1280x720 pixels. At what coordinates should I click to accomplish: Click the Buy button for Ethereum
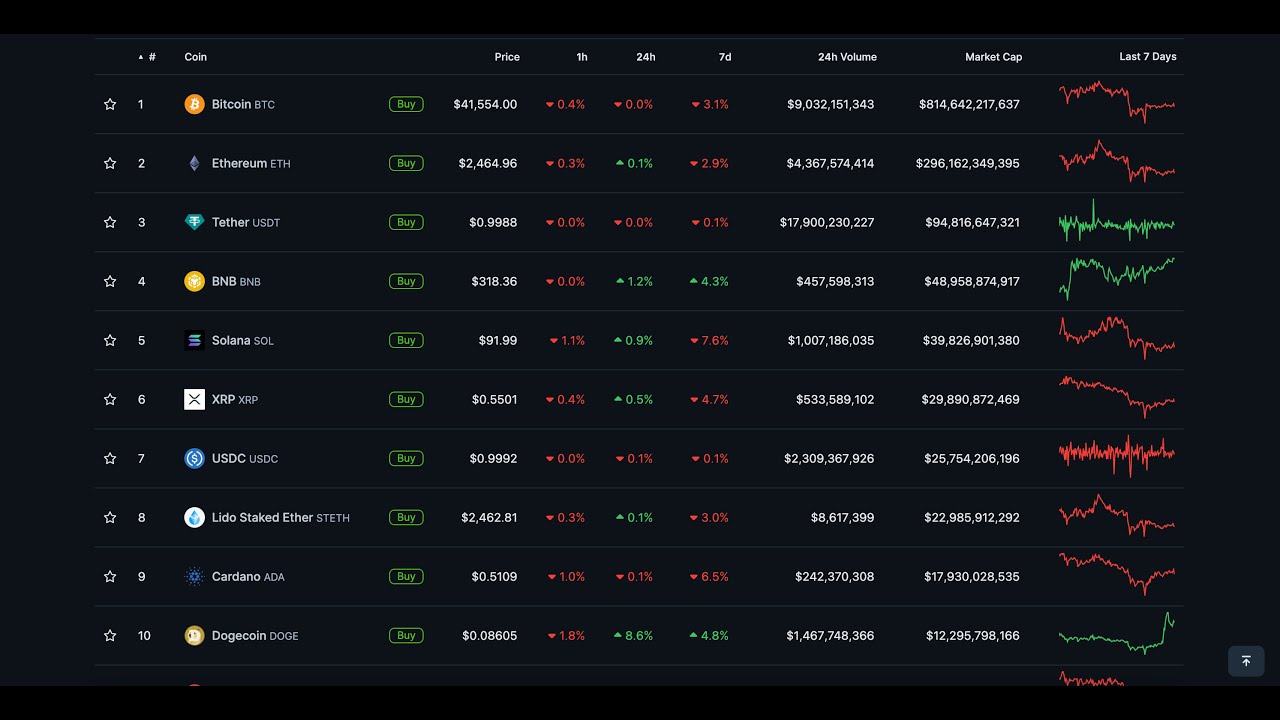[x=406, y=163]
